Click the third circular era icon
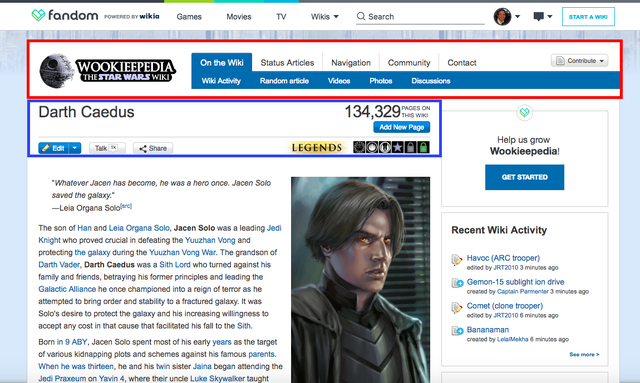 point(385,147)
